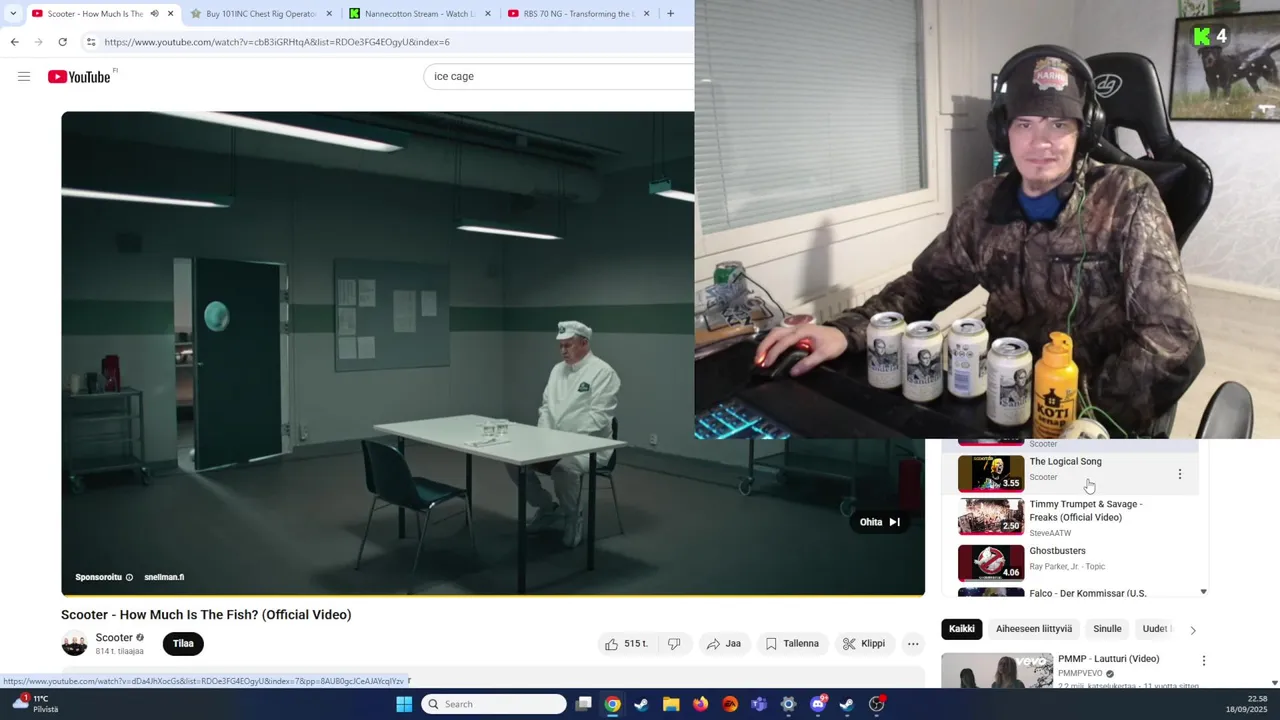The width and height of the screenshot is (1280, 720).
Task: Like the video with thumbs up
Action: click(x=626, y=644)
